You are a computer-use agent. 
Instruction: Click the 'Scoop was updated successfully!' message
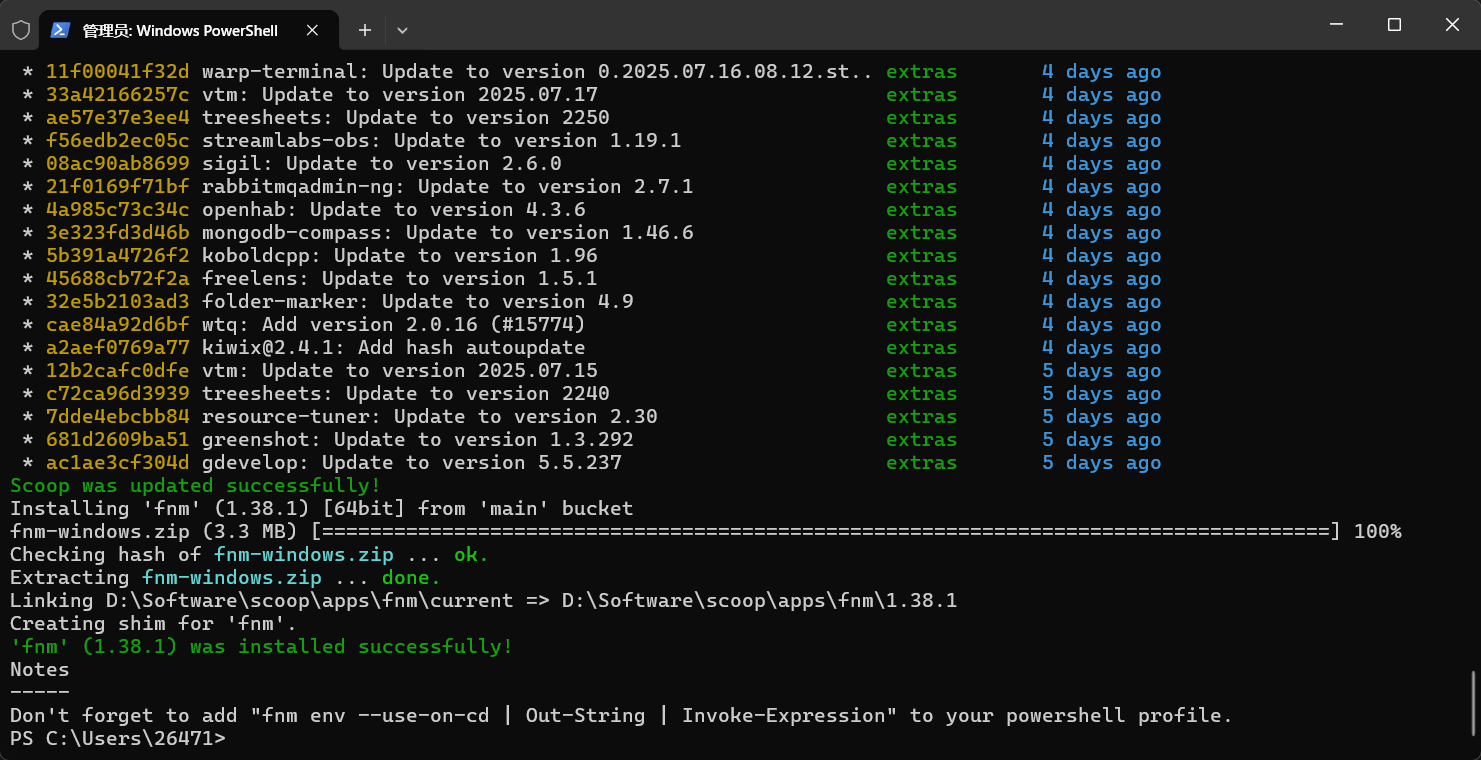[195, 486]
